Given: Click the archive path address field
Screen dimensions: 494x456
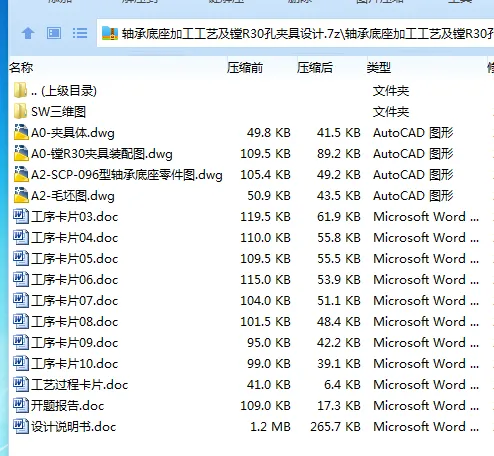Looking at the screenshot, I should click(295, 33).
